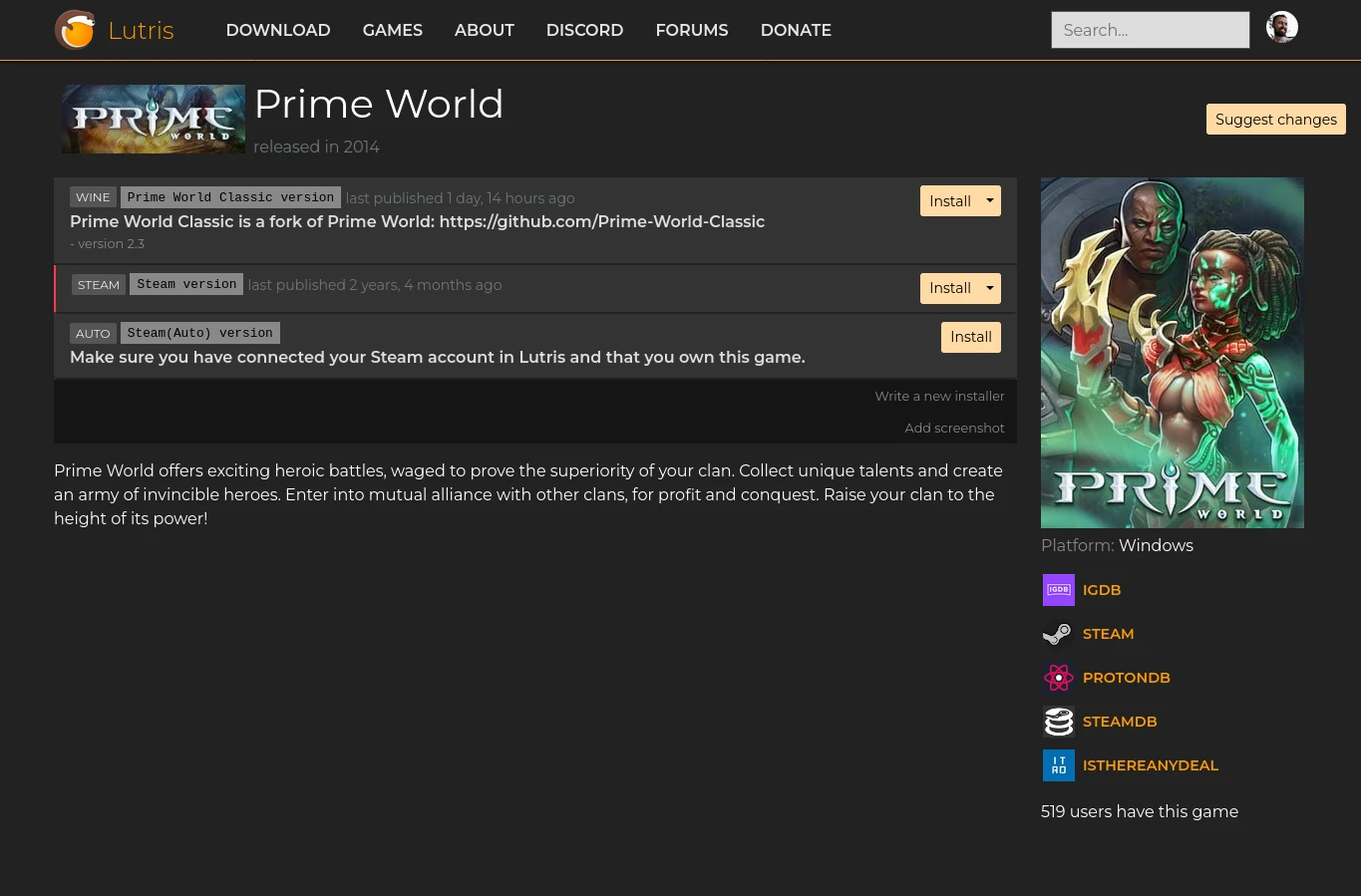Click inside the search field

pyautogui.click(x=1150, y=30)
